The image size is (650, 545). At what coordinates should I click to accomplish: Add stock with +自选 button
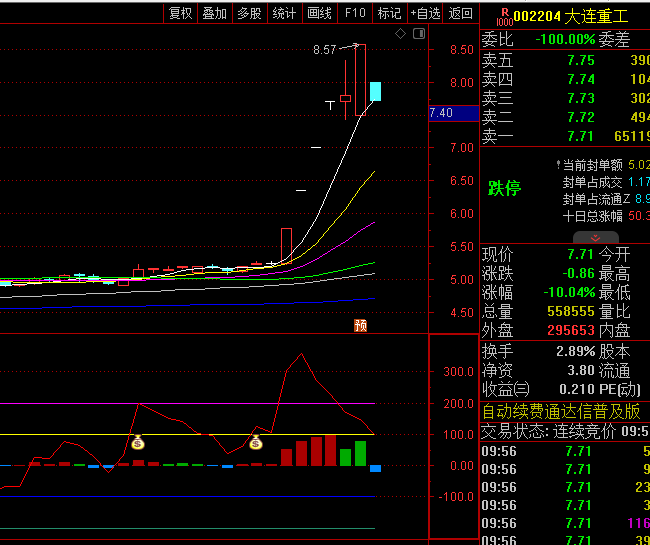[x=425, y=13]
